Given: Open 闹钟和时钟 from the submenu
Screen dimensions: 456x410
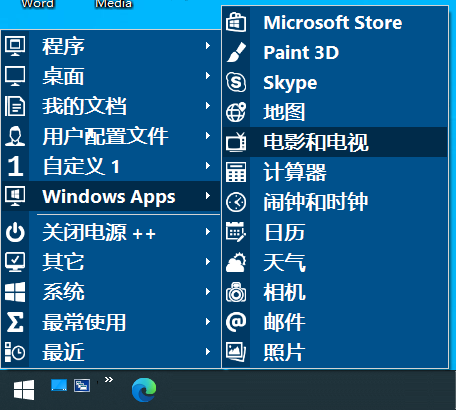Looking at the screenshot, I should tap(335, 202).
